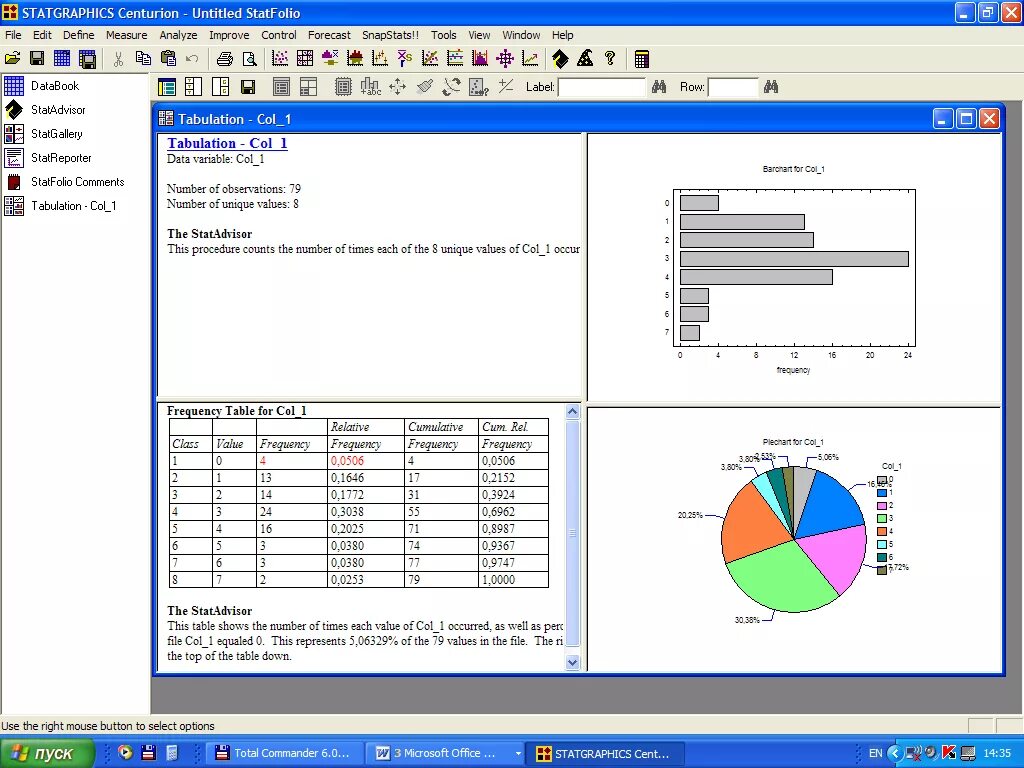The width and height of the screenshot is (1024, 768).
Task: Select table cell showing 0,1646
Action: pyautogui.click(x=366, y=477)
